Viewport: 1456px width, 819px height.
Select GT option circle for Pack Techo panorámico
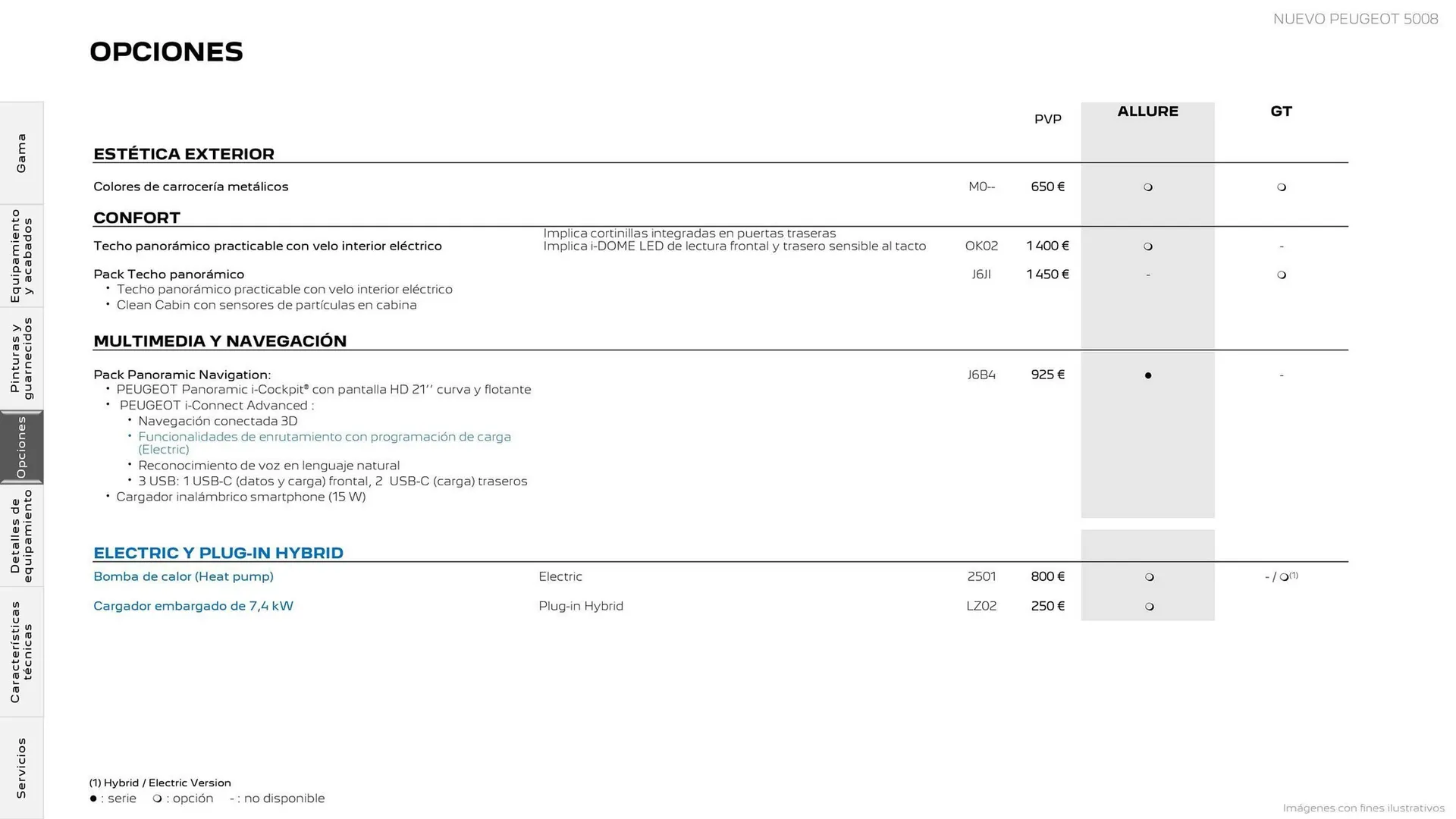click(1282, 275)
